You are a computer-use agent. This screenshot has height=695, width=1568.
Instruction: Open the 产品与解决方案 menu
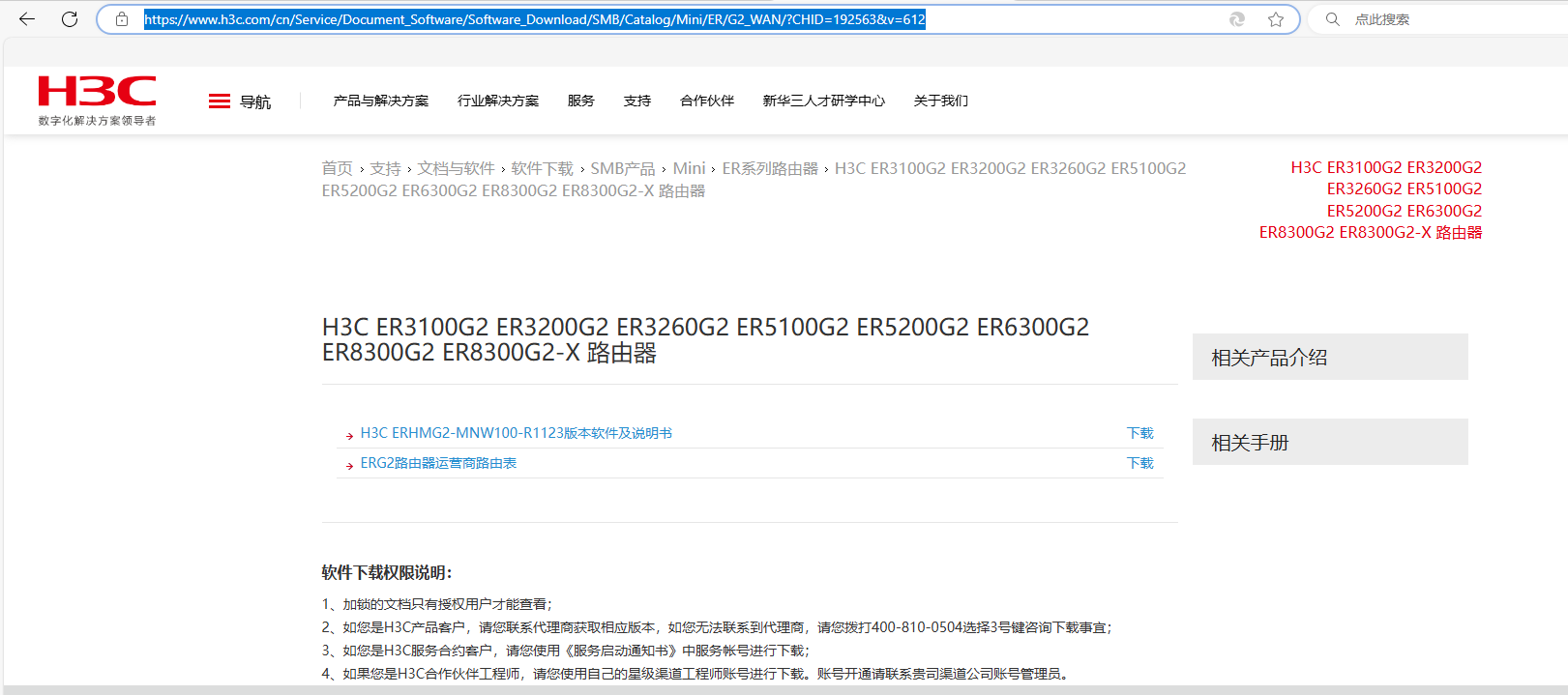pos(381,101)
